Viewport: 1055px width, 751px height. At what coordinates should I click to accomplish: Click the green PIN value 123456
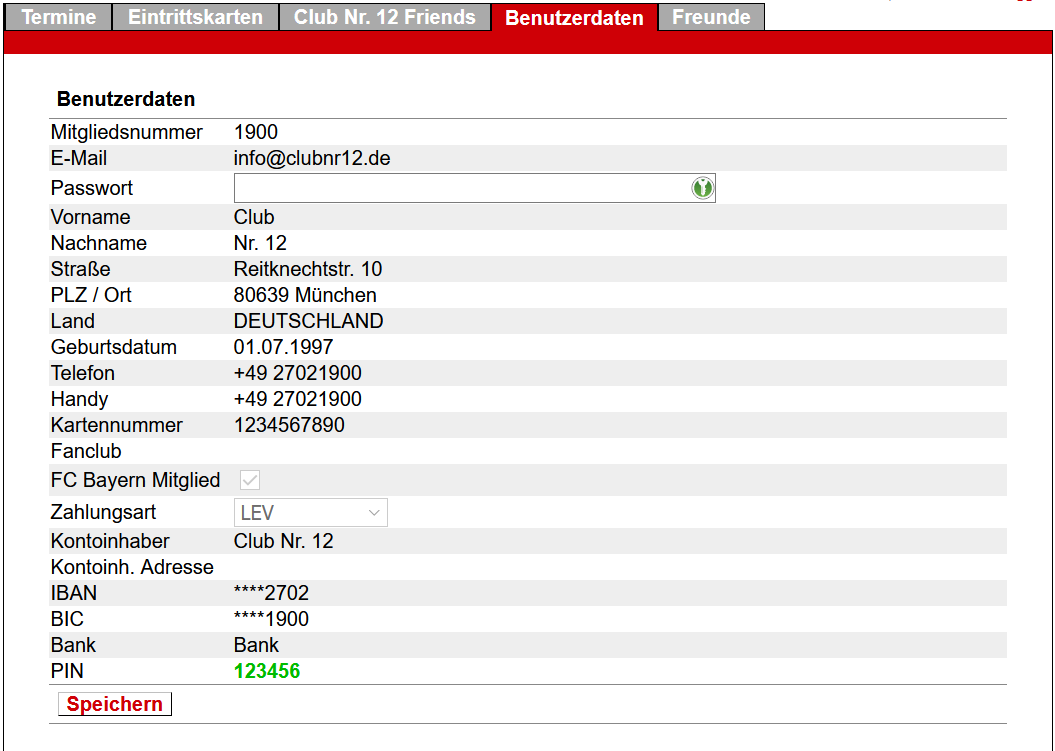pyautogui.click(x=267, y=671)
